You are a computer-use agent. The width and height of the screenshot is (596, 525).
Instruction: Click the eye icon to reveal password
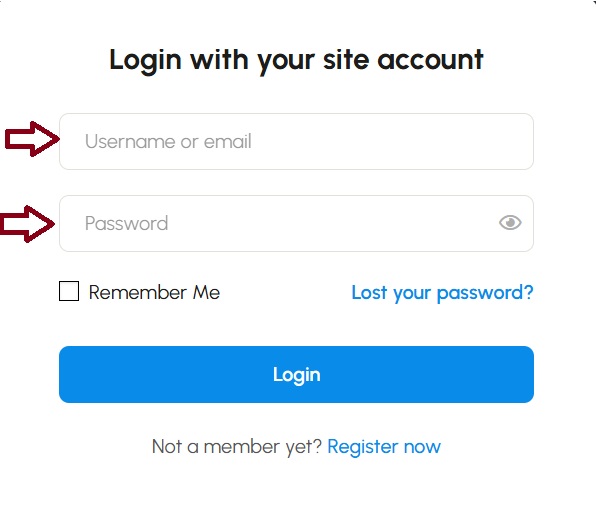pyautogui.click(x=510, y=223)
